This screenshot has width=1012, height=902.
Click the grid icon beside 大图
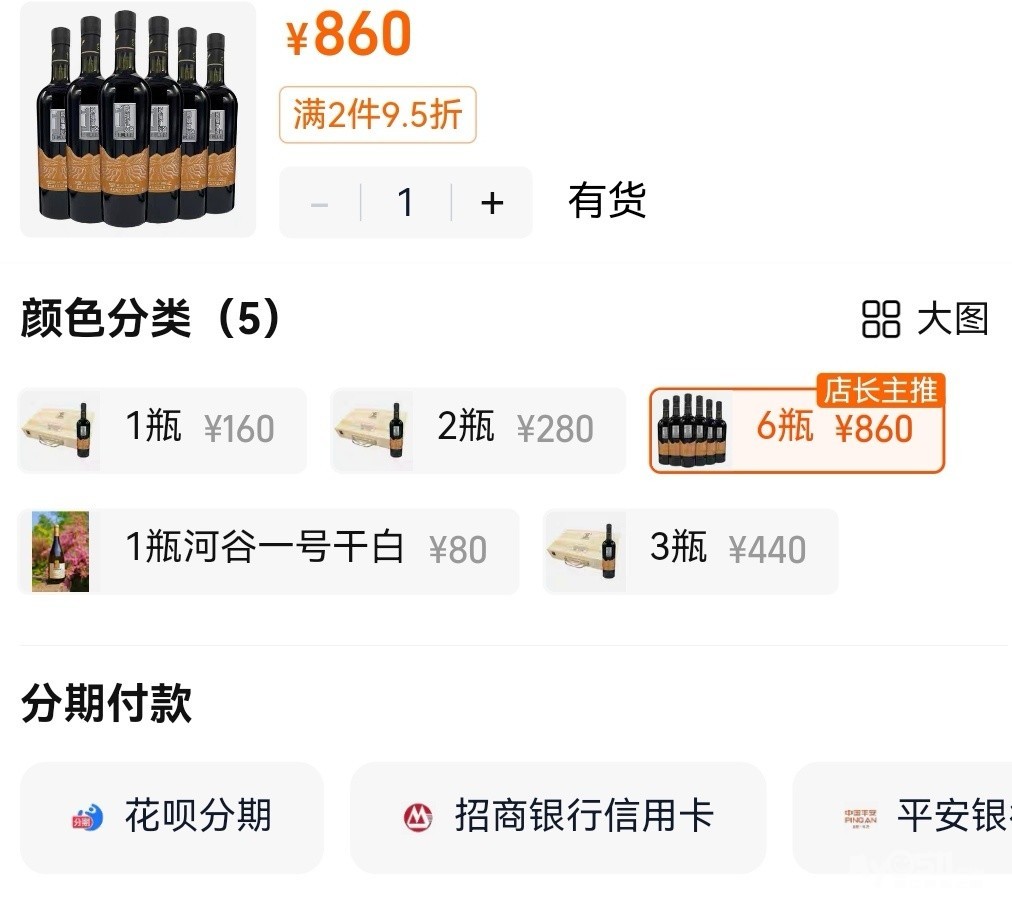tap(881, 319)
